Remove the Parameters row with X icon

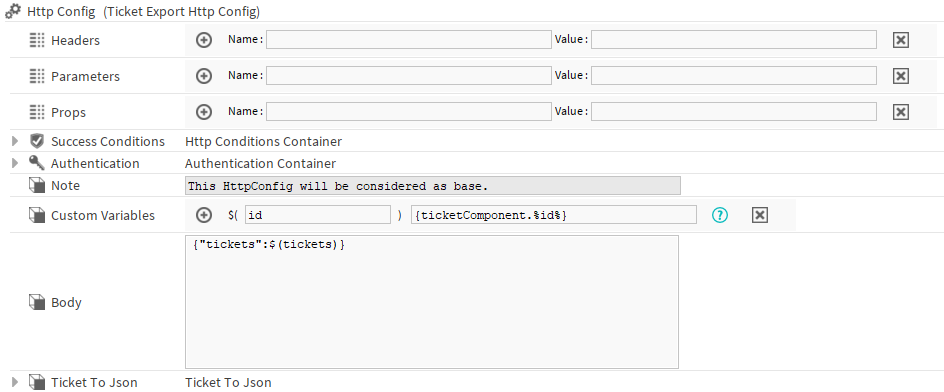[901, 76]
